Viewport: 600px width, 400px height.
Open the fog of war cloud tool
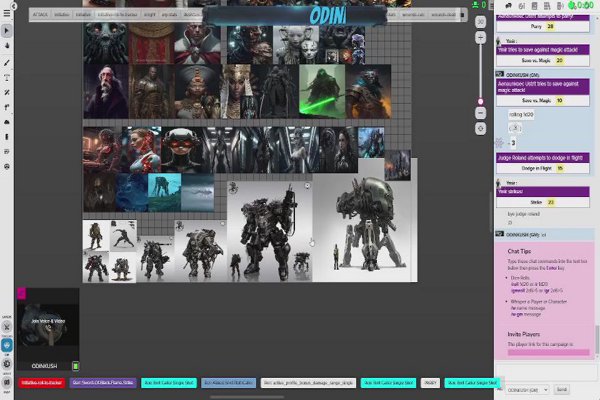pyautogui.click(x=7, y=122)
